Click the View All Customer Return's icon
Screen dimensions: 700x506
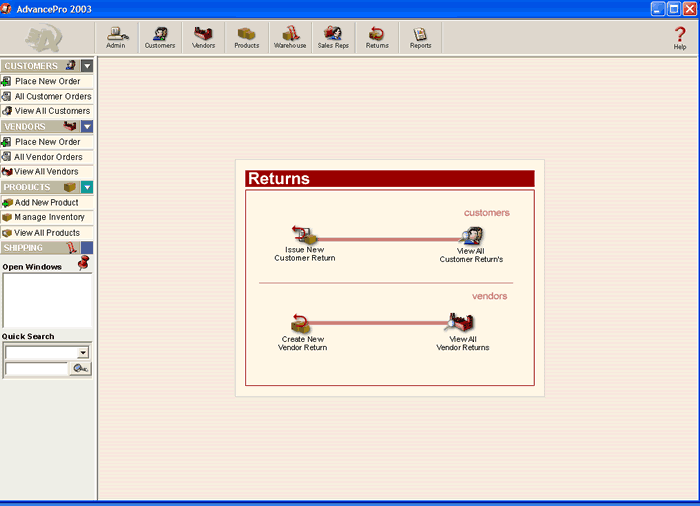472,236
